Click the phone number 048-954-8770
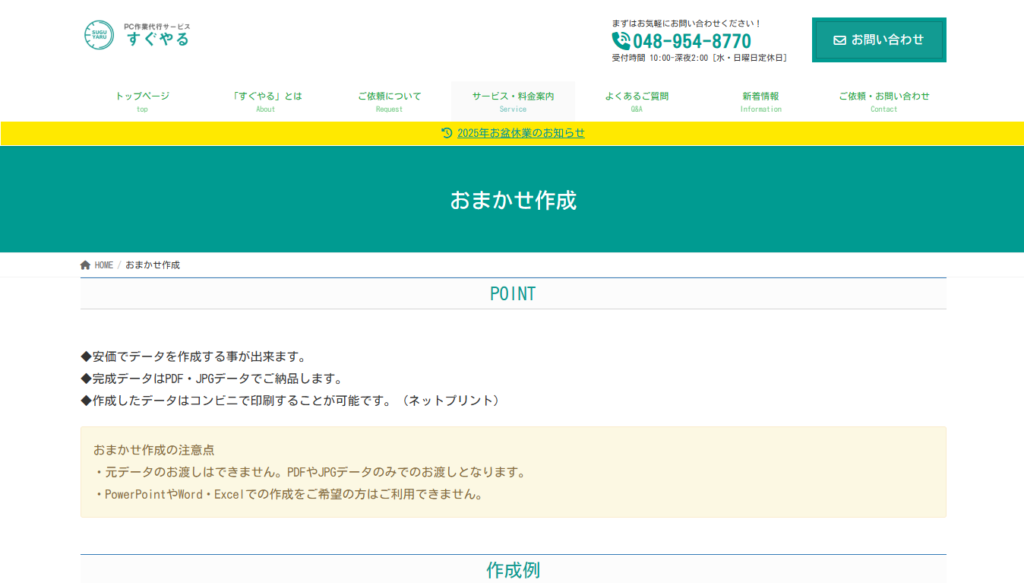 691,41
